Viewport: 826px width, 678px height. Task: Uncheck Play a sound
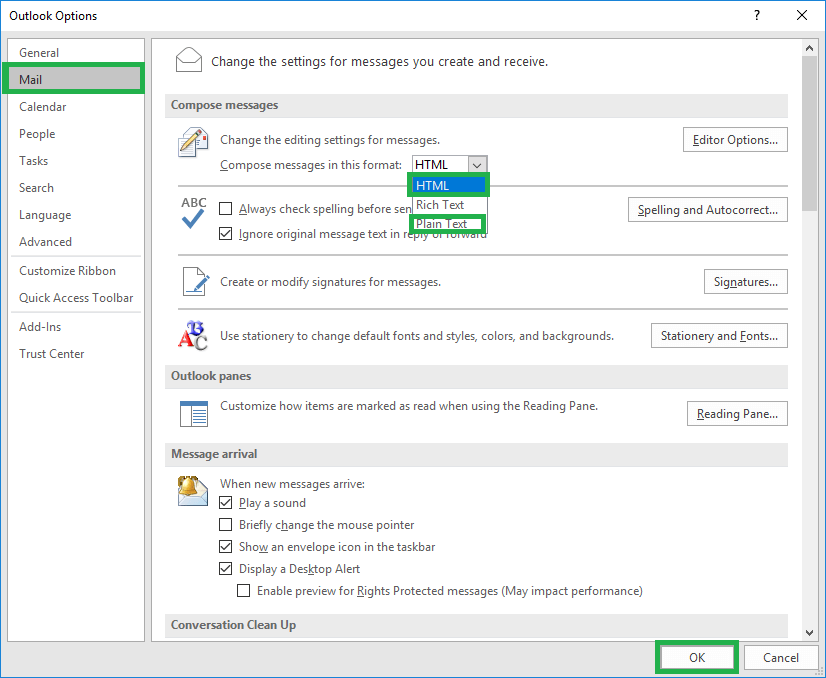pyautogui.click(x=225, y=503)
